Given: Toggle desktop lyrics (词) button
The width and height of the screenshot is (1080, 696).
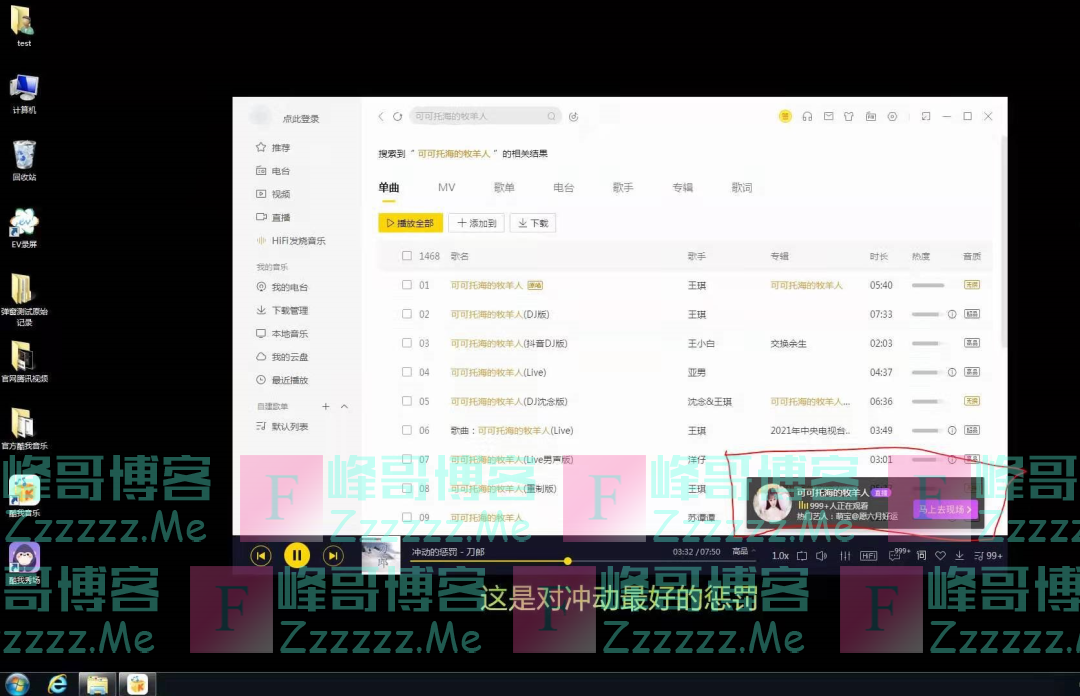Looking at the screenshot, I should click(x=921, y=555).
